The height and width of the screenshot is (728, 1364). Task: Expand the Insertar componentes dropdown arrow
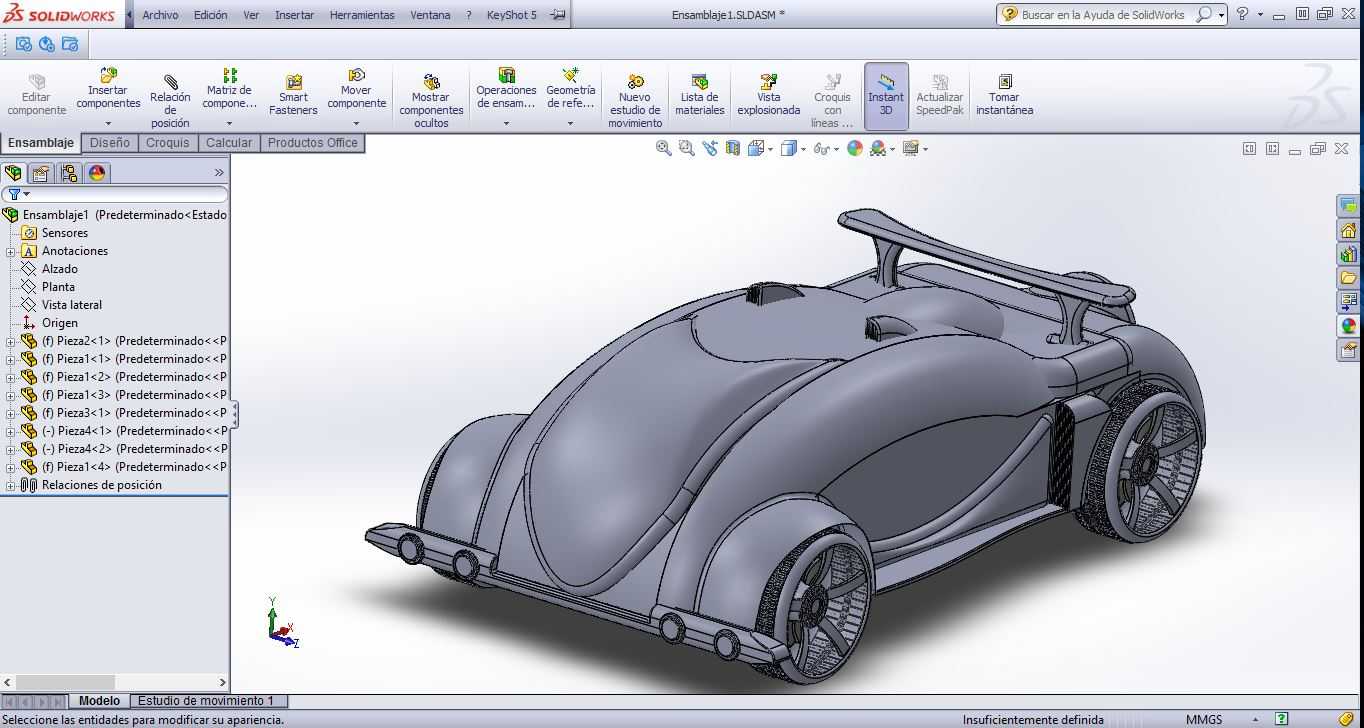click(x=108, y=123)
